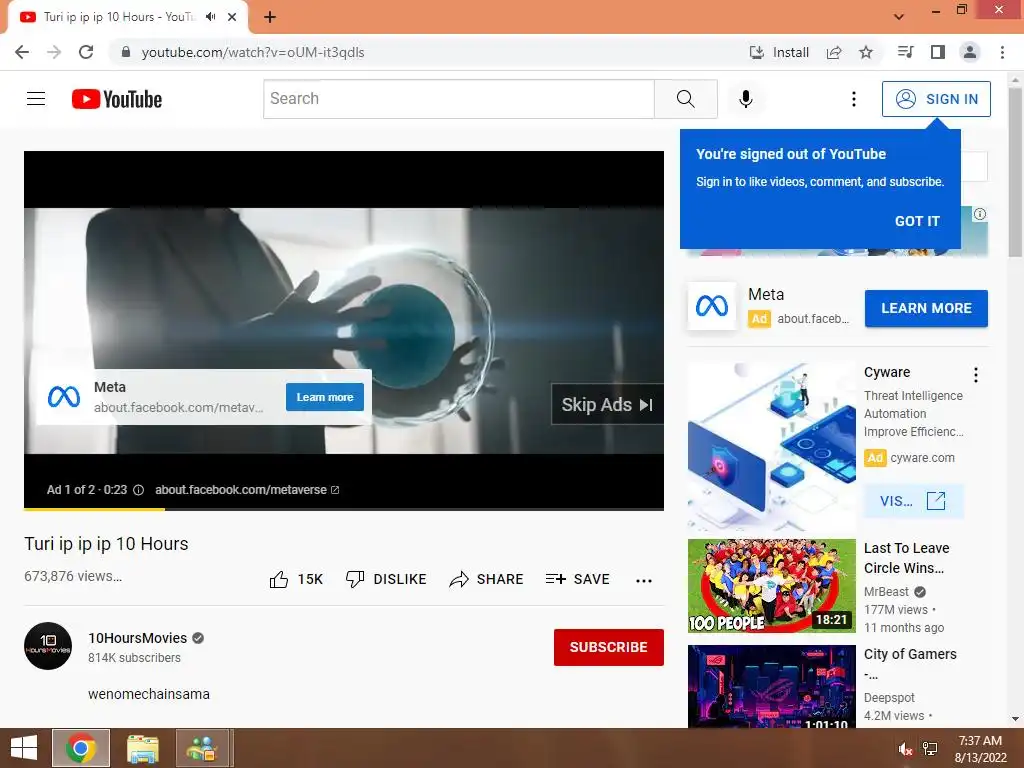The height and width of the screenshot is (768, 1024).
Task: Click the DISLIKE button
Action: coord(386,579)
